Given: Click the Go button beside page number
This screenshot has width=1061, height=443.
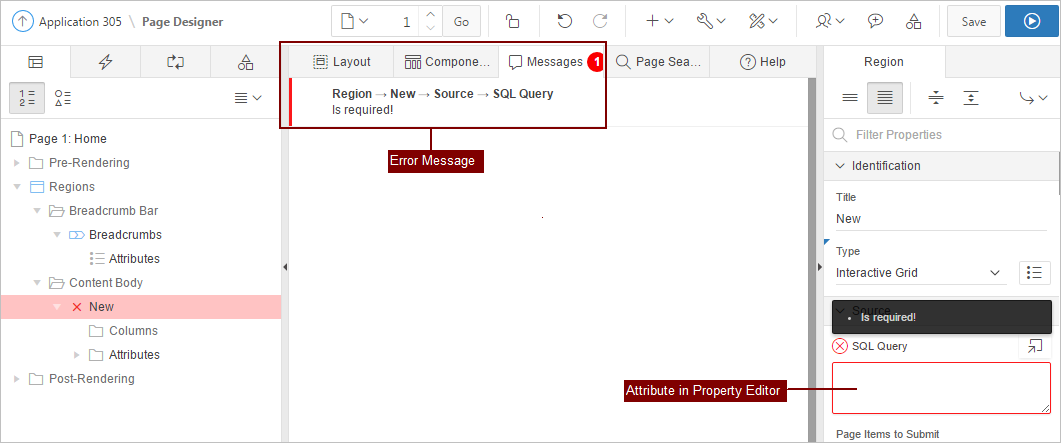Looking at the screenshot, I should [460, 21].
